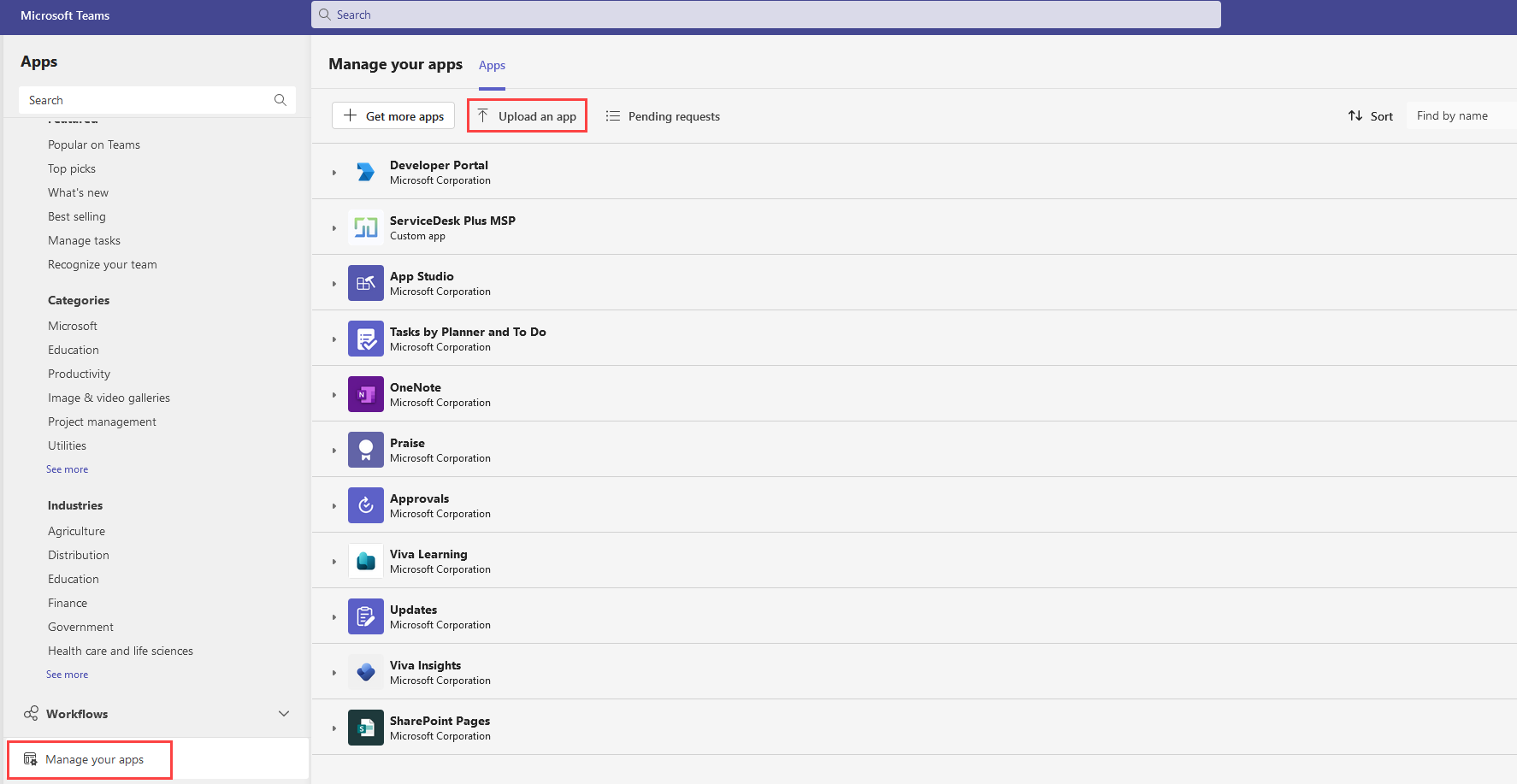Open the Distribution industry
1517x784 pixels.
coord(79,555)
